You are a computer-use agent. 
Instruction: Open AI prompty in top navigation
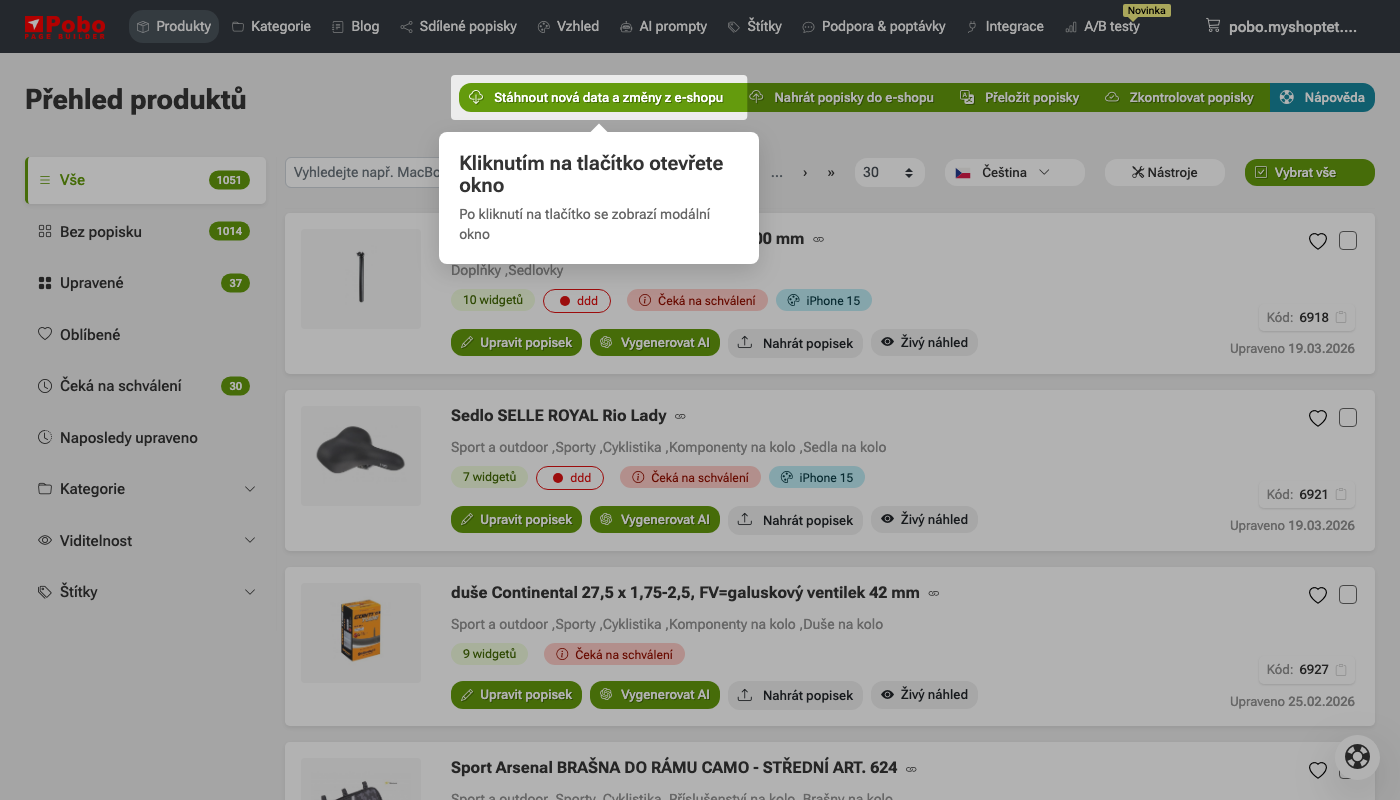663,26
